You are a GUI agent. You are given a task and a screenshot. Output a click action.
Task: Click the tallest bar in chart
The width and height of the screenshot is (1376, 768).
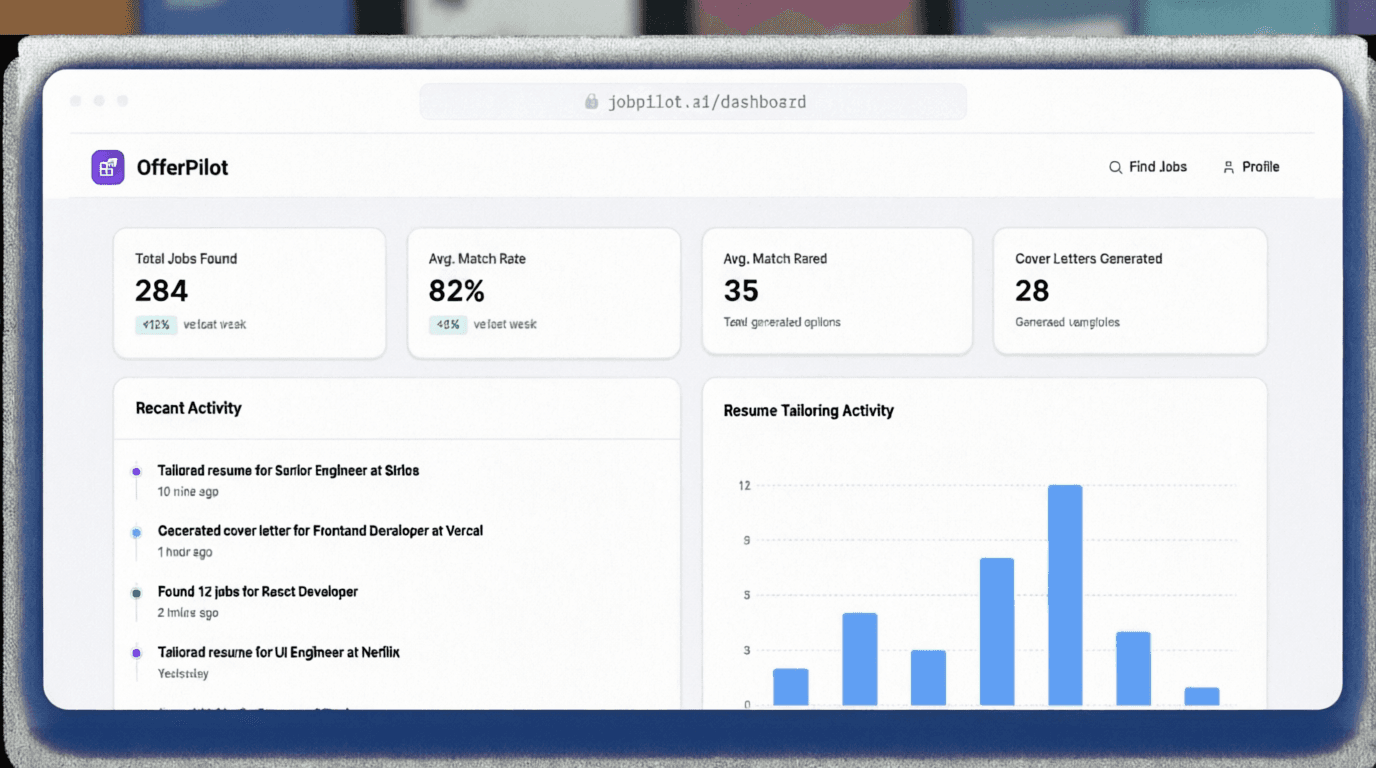1065,595
